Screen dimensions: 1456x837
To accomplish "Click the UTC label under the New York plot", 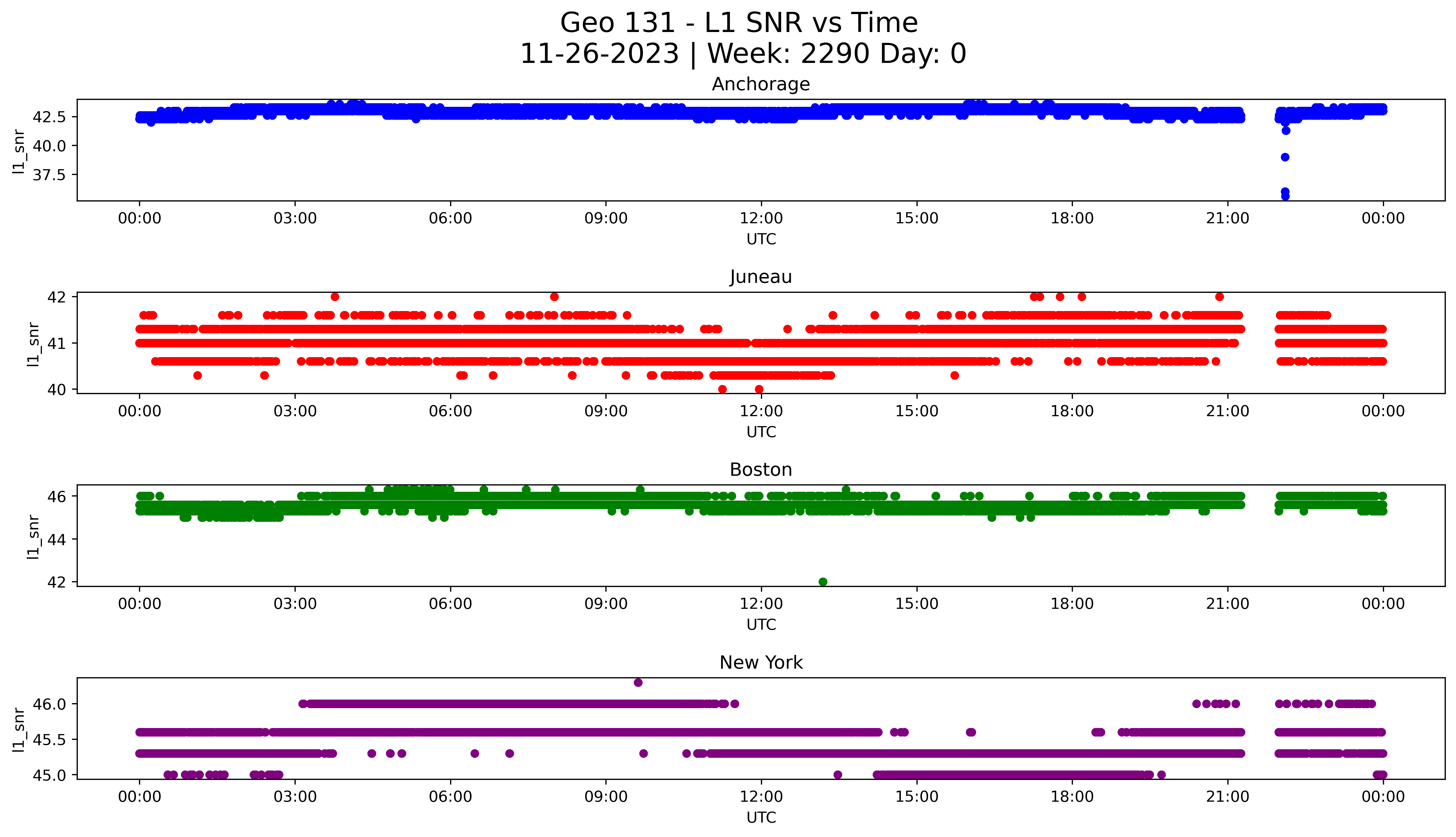I will tap(761, 817).
